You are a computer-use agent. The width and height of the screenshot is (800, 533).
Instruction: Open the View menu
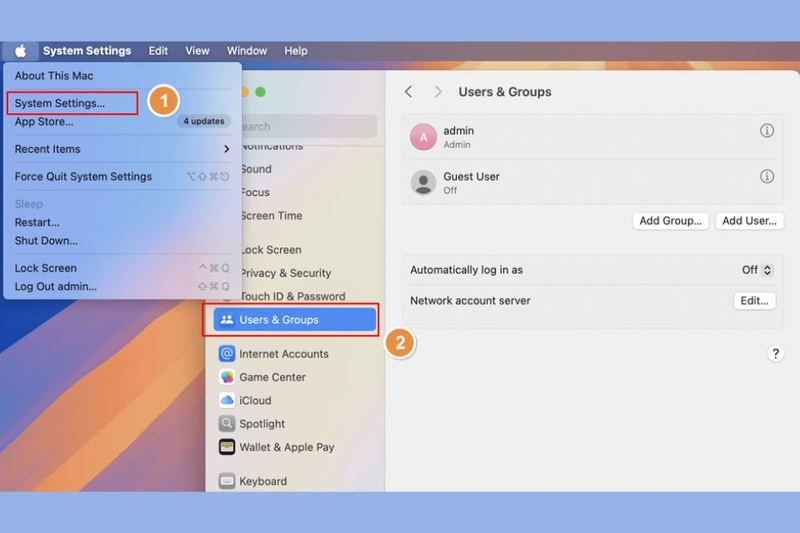(197, 51)
